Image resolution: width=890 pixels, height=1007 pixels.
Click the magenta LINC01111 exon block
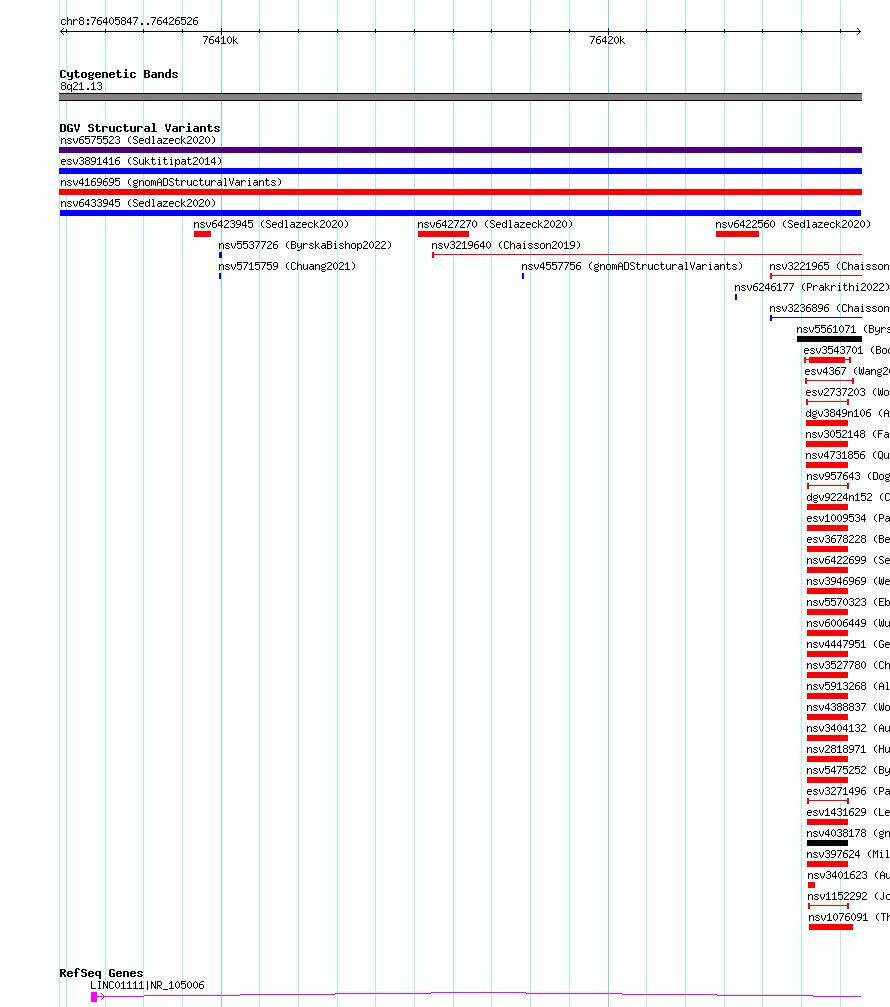94,997
